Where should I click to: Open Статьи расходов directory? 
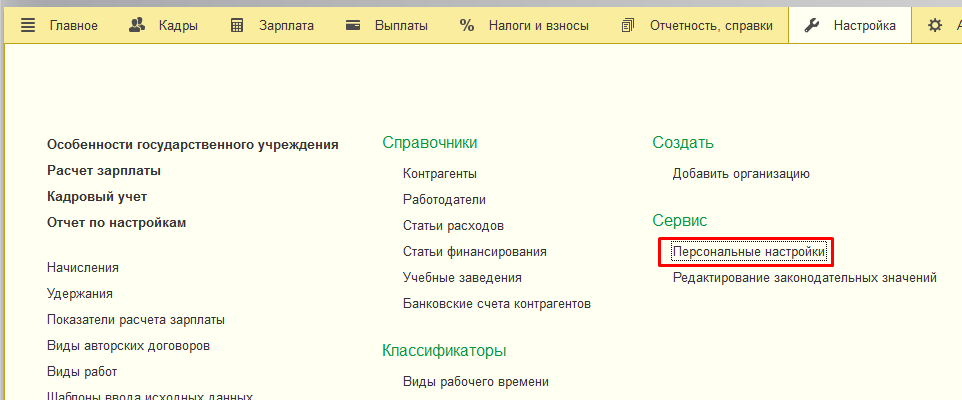(x=453, y=226)
